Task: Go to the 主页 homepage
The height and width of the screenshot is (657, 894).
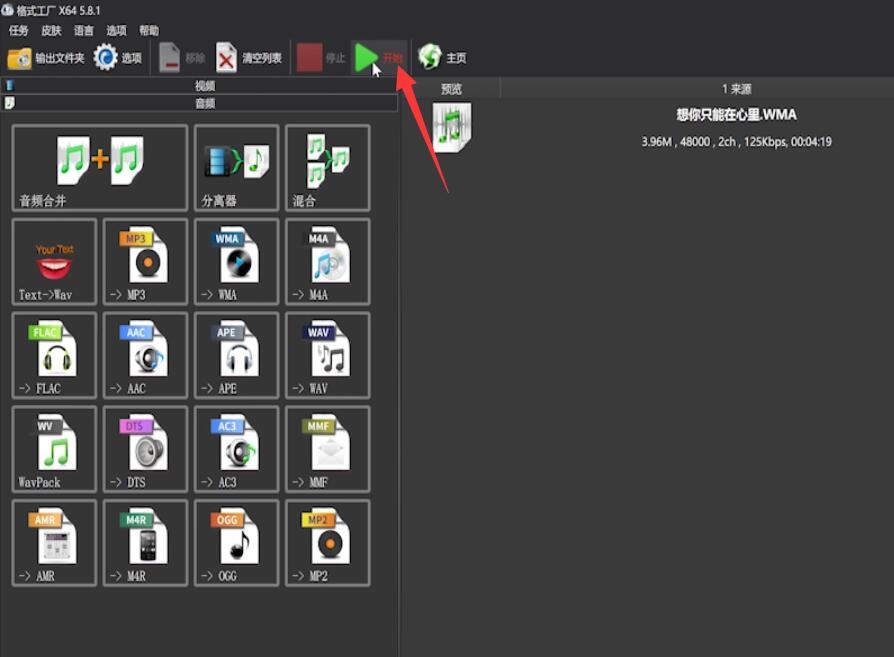Action: pyautogui.click(x=442, y=58)
